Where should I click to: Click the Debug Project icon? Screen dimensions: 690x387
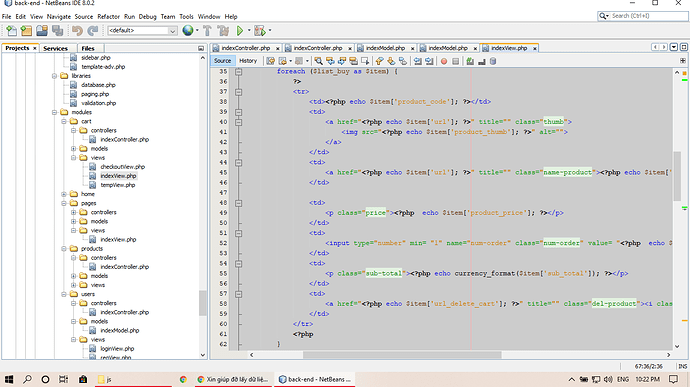260,30
